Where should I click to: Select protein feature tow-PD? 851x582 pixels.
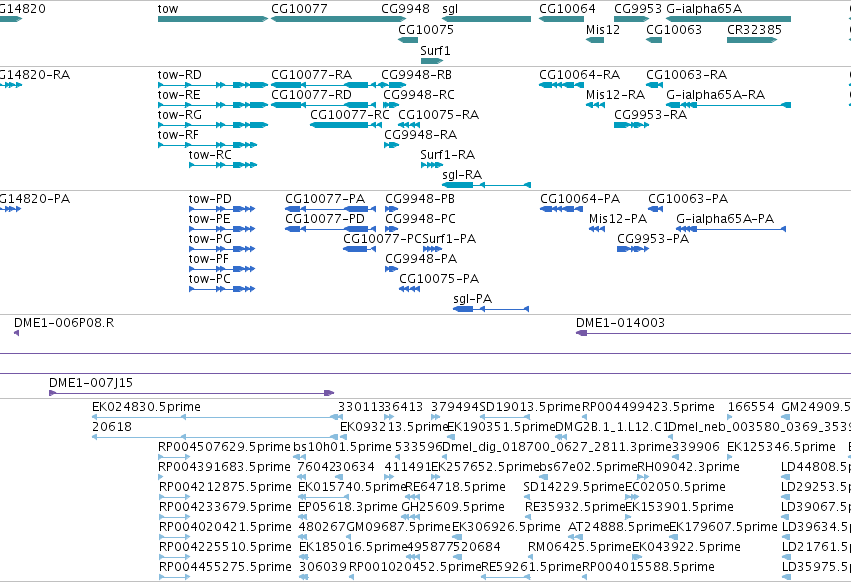(222, 209)
